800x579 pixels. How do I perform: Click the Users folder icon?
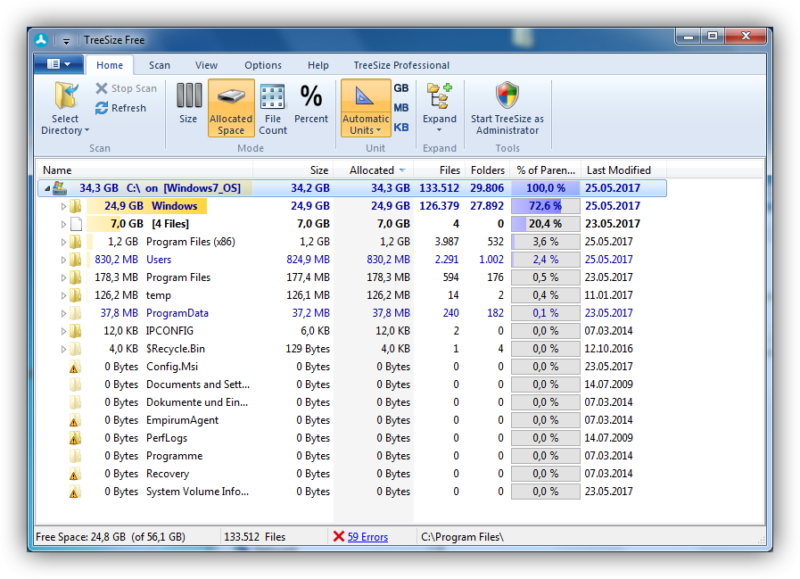point(76,260)
